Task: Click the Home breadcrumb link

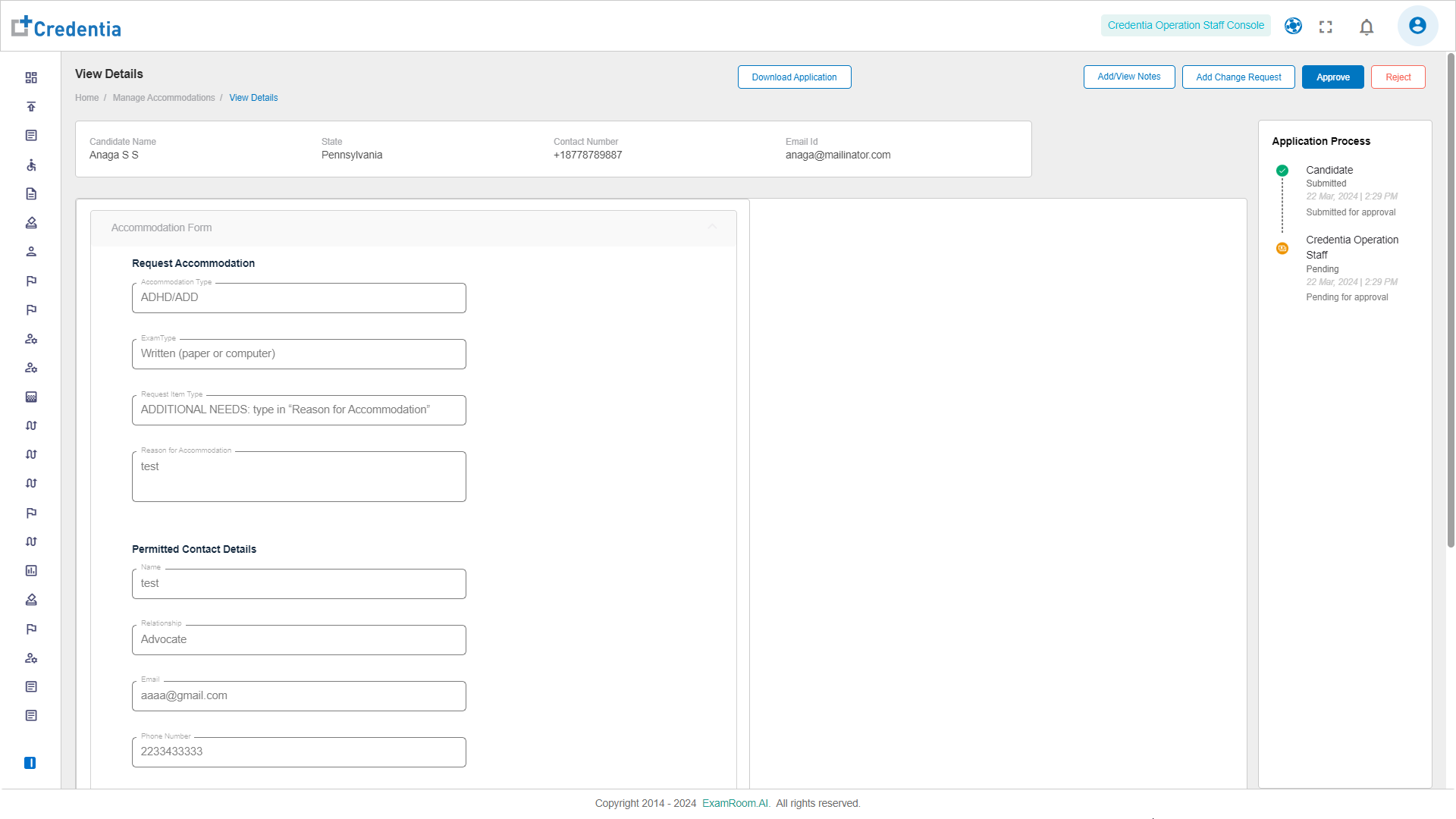Action: [x=86, y=98]
